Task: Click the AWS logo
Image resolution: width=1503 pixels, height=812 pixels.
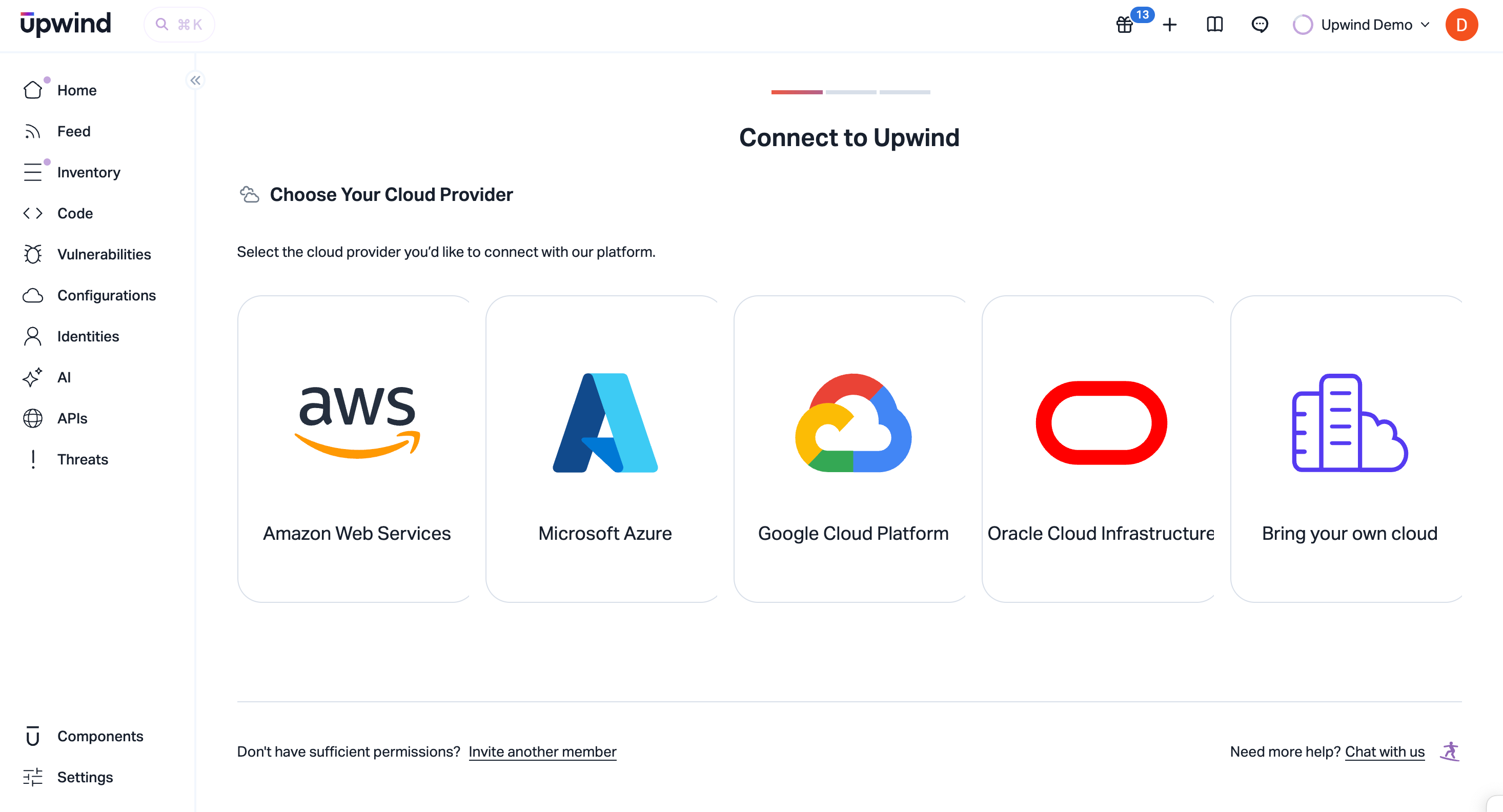Action: pyautogui.click(x=357, y=422)
